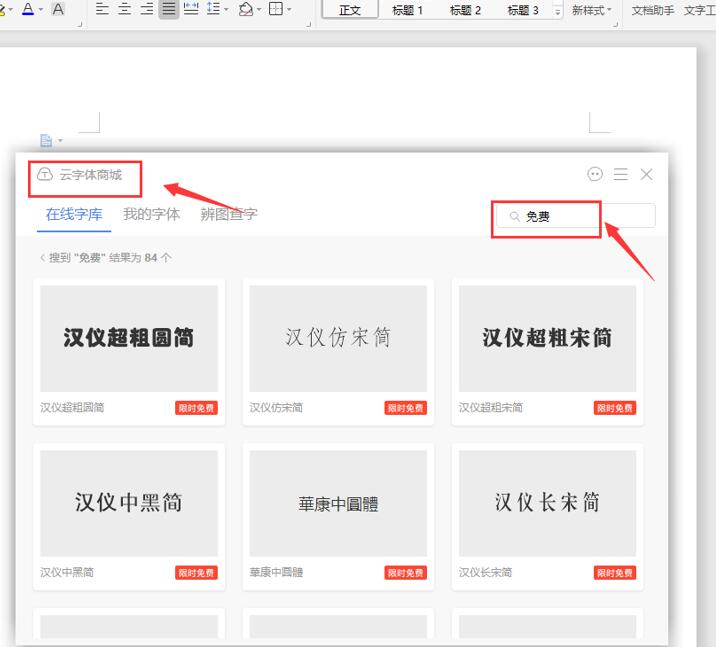Apply borders to paragraph
The image size is (716, 647).
click(276, 9)
